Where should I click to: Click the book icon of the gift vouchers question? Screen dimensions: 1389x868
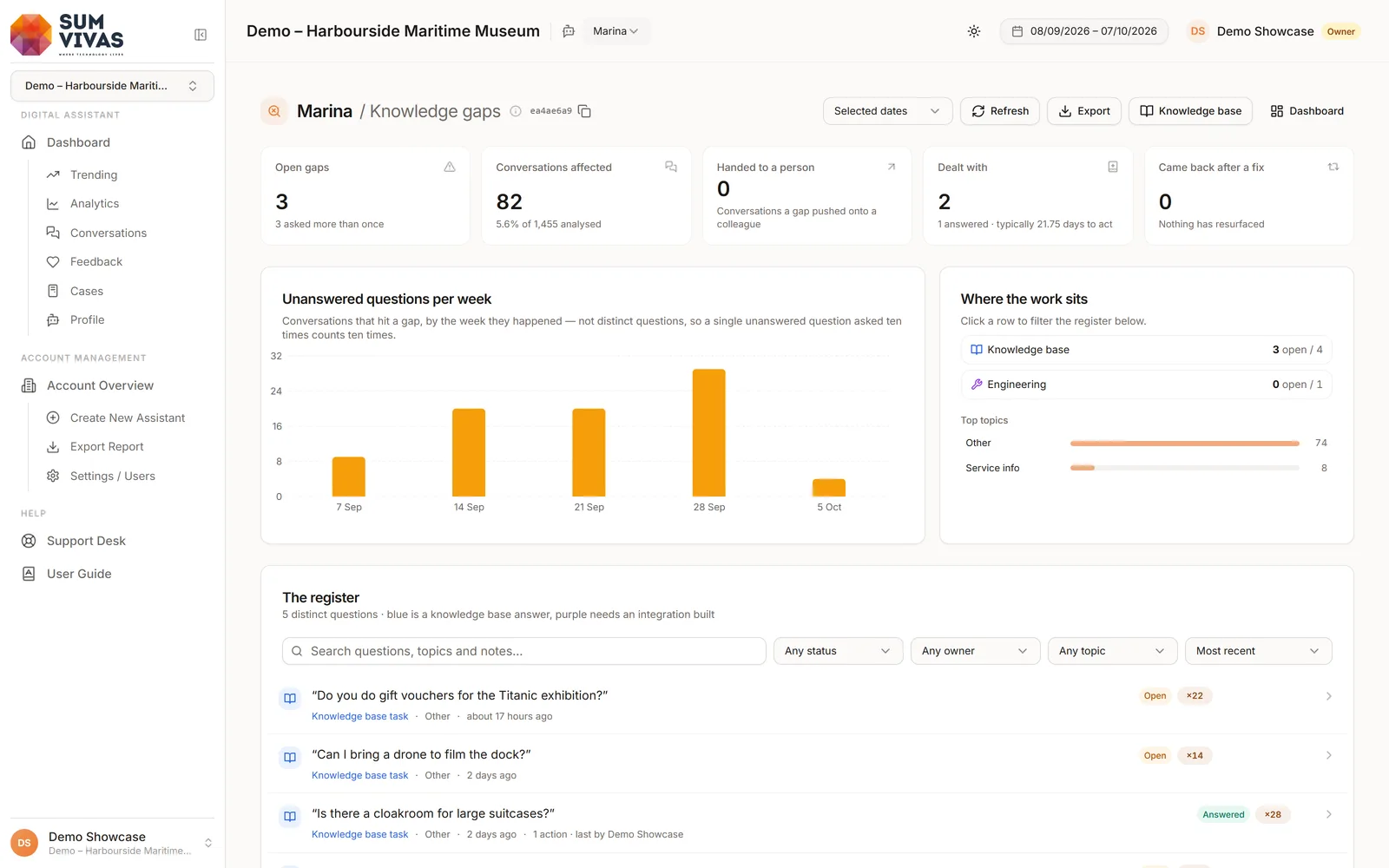click(x=290, y=698)
